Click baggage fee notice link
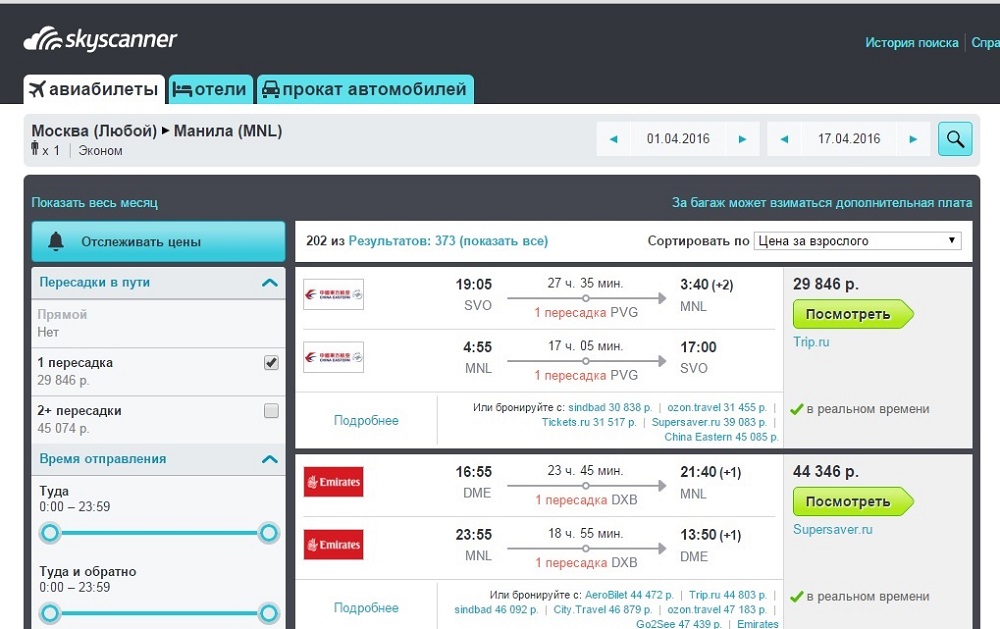 pos(822,203)
